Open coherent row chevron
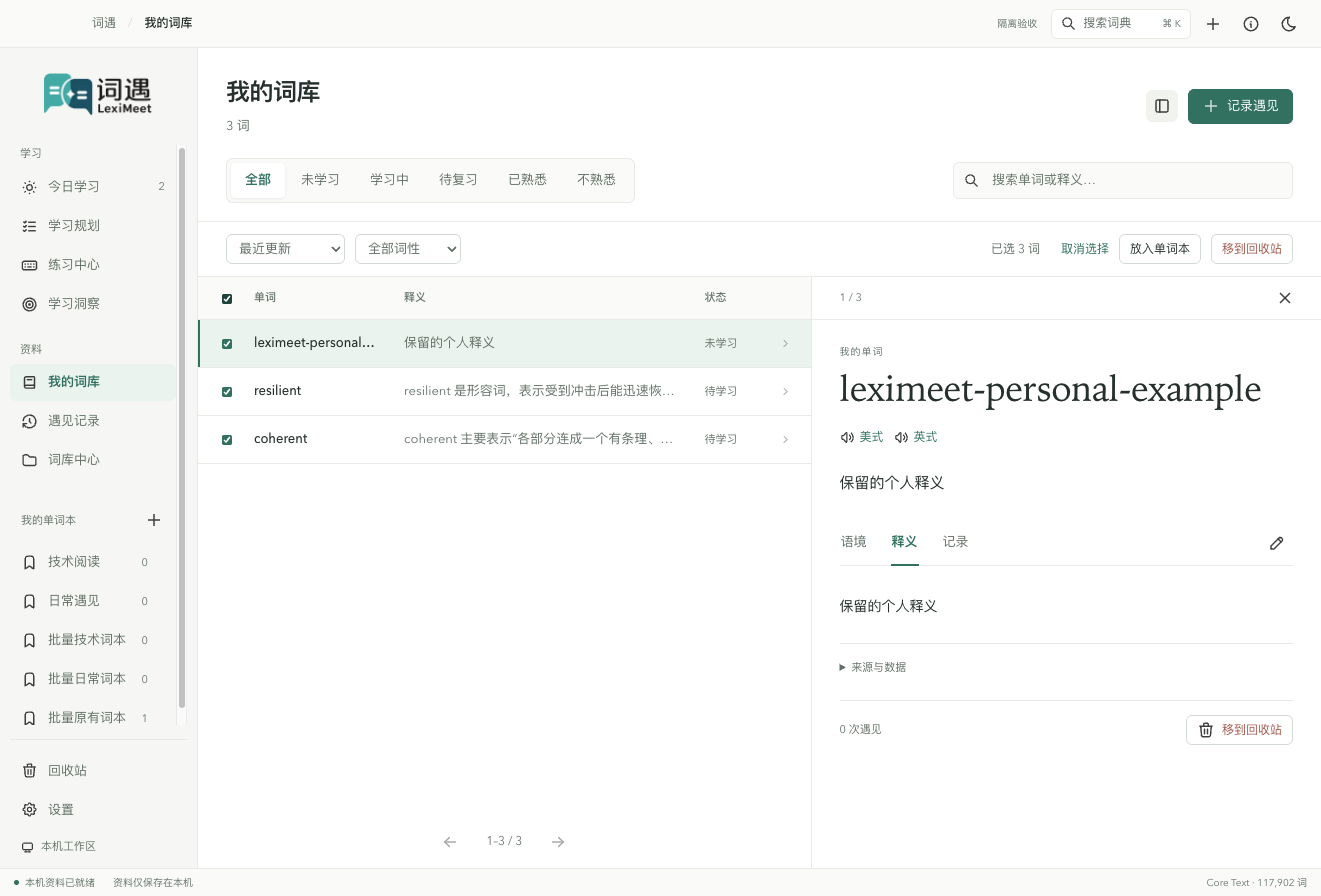Viewport: 1321px width, 896px height. (785, 439)
